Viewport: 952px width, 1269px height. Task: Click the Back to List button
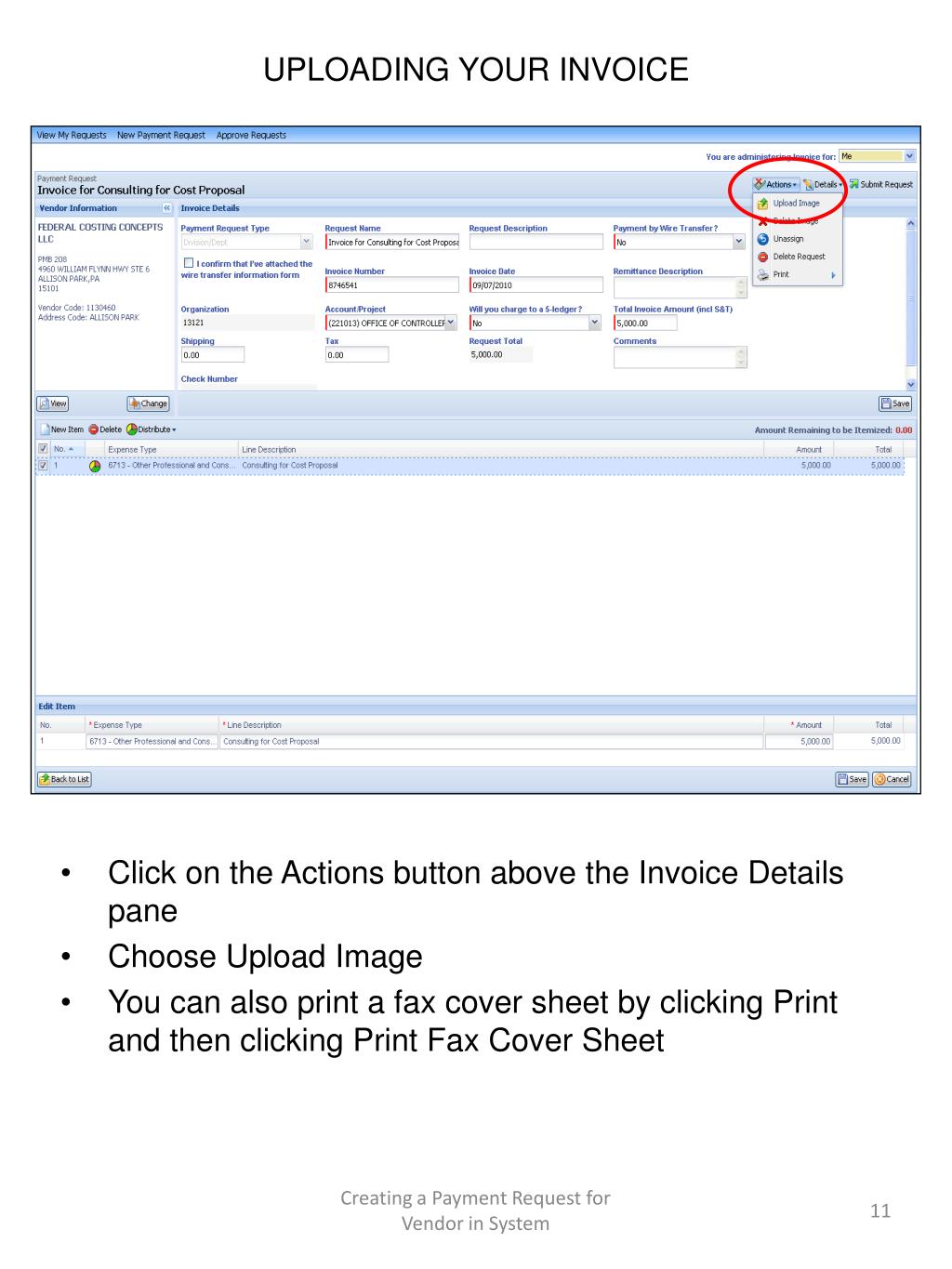64,779
